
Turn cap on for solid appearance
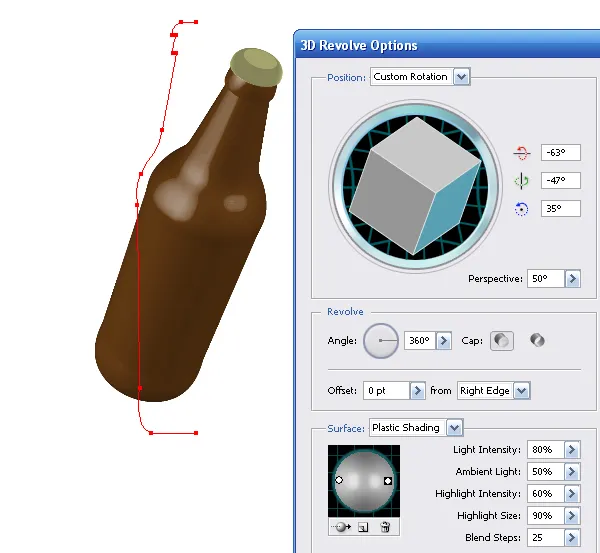click(502, 340)
